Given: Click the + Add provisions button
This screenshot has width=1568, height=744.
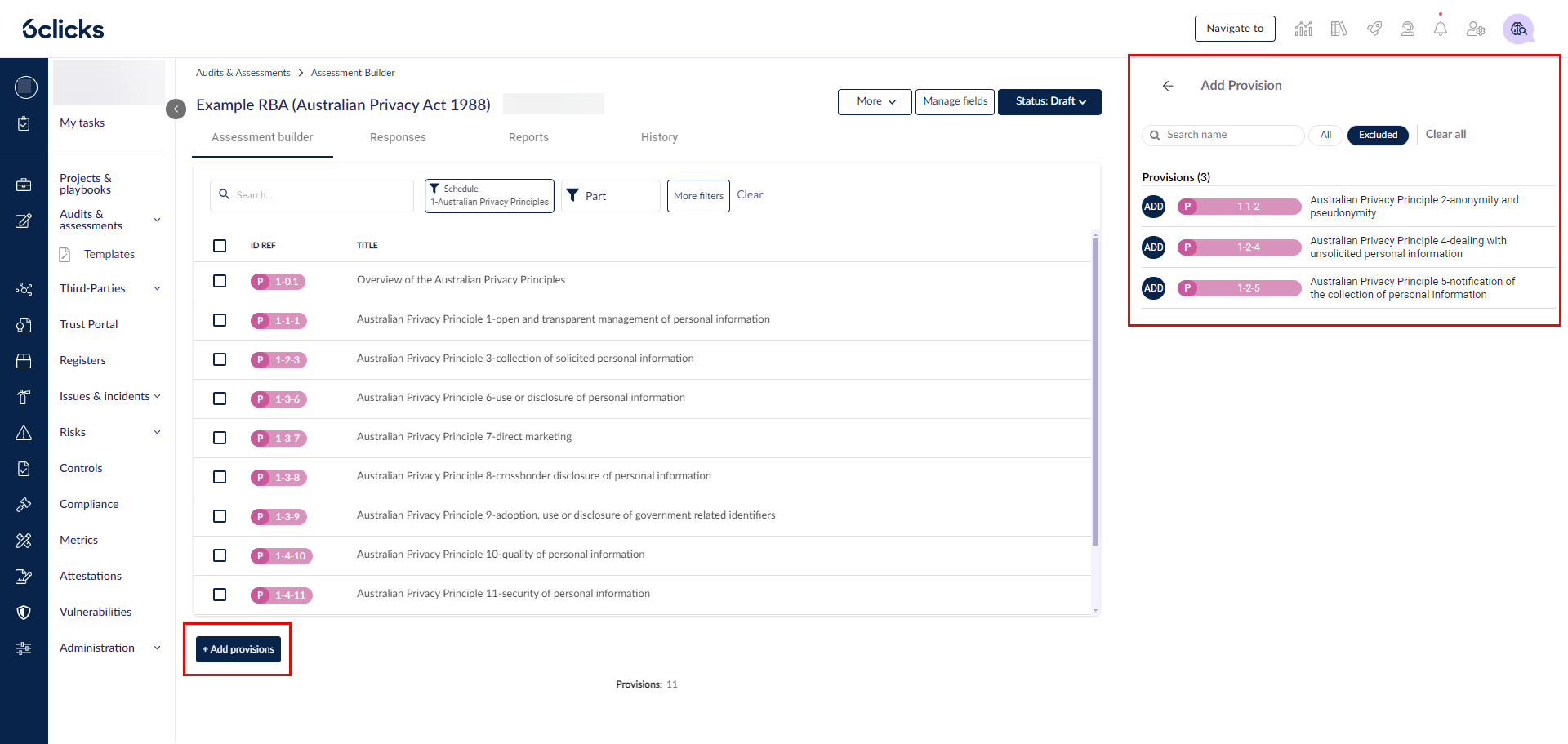Looking at the screenshot, I should click(x=238, y=649).
